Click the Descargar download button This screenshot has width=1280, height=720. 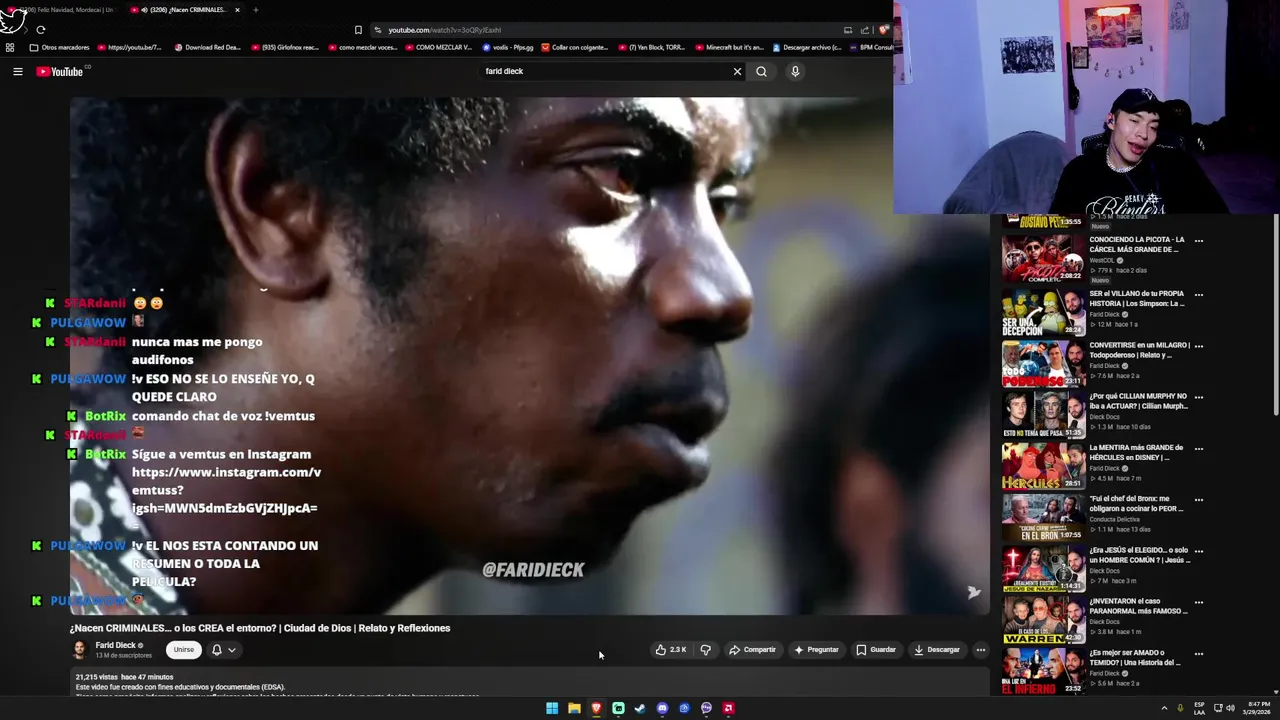[936, 650]
